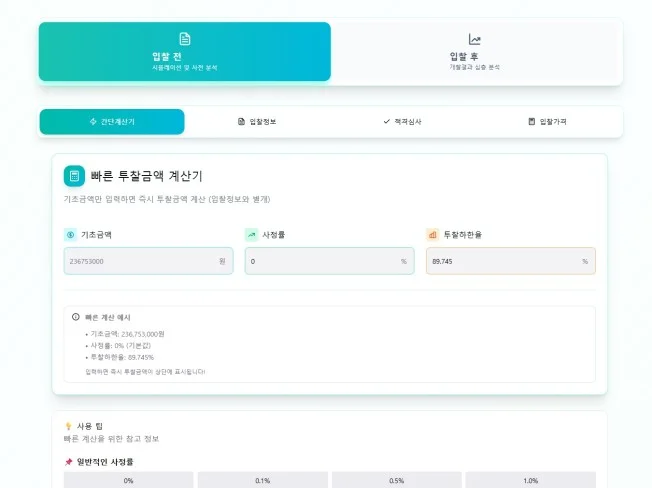Click the trend arrow icon next to 사정률
This screenshot has width=652, height=488.
coord(251,234)
